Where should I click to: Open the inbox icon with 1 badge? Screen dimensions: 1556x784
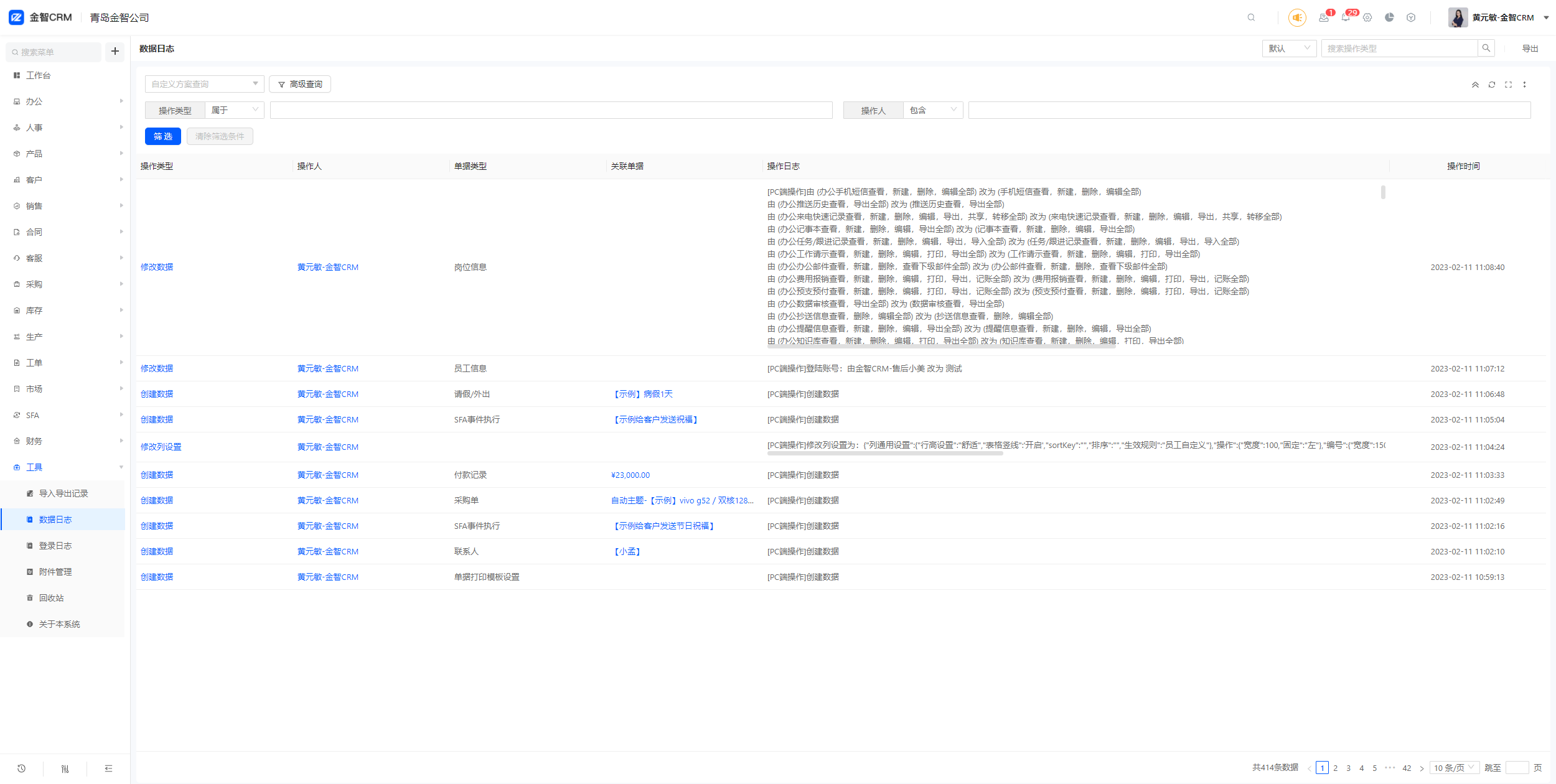tap(1323, 17)
